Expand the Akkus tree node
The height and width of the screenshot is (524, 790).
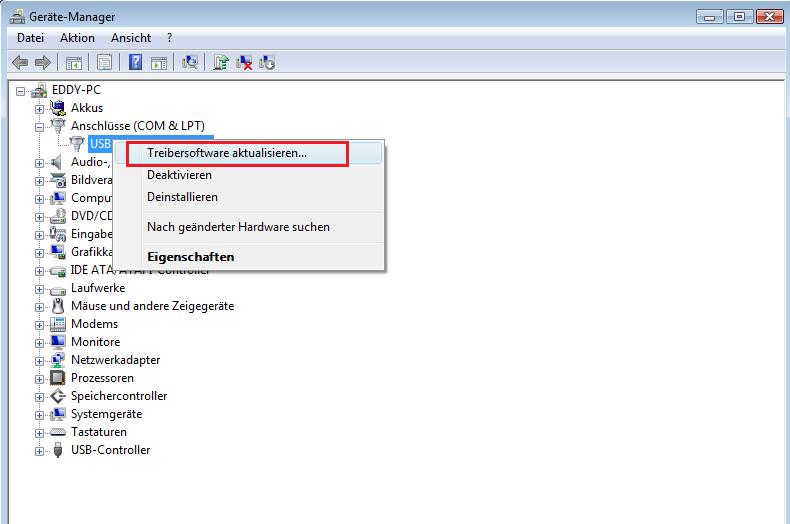pos(40,108)
